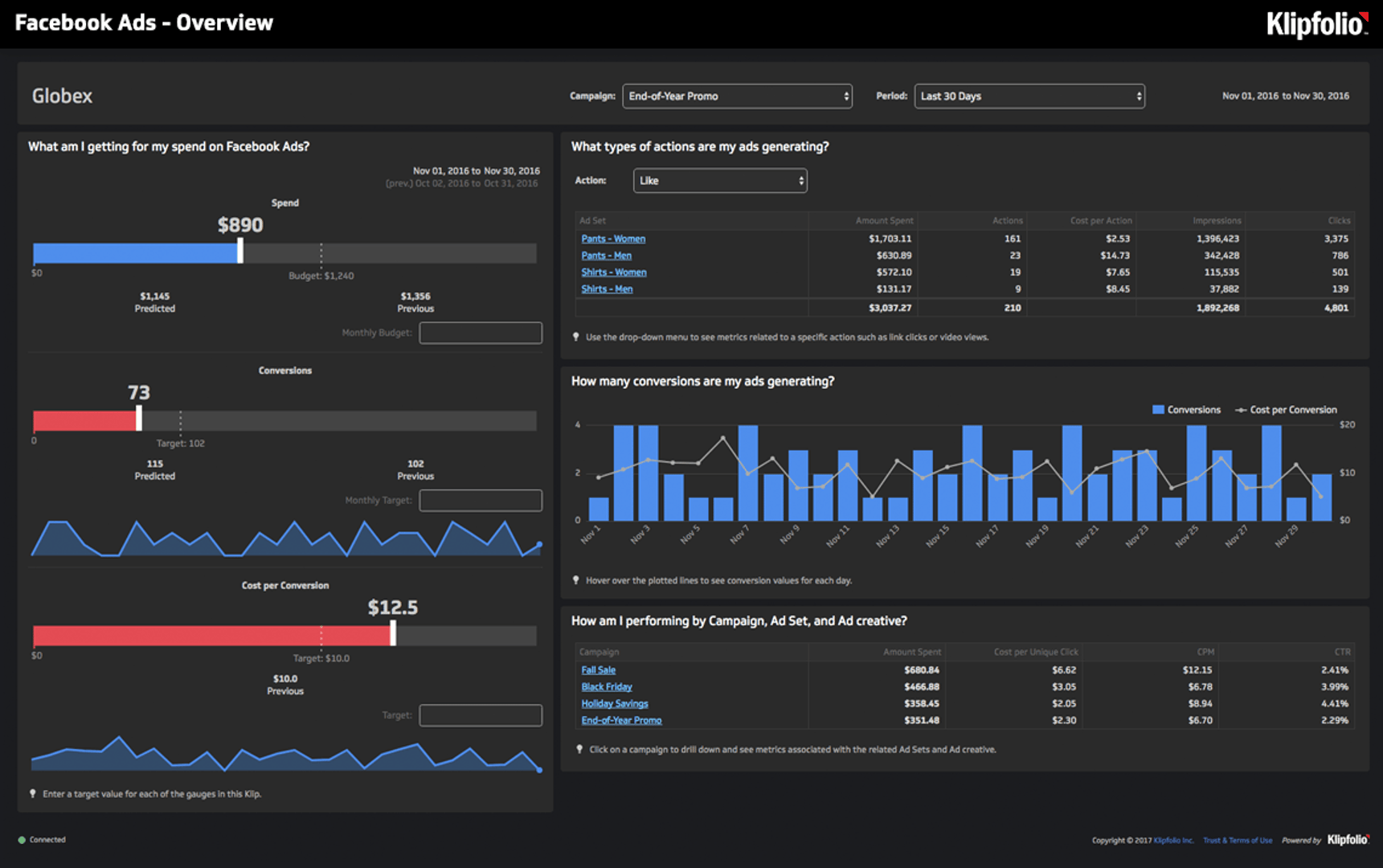Image resolution: width=1383 pixels, height=868 pixels.
Task: Click the lightbulb tip icon under conversions chart
Action: pyautogui.click(x=576, y=579)
